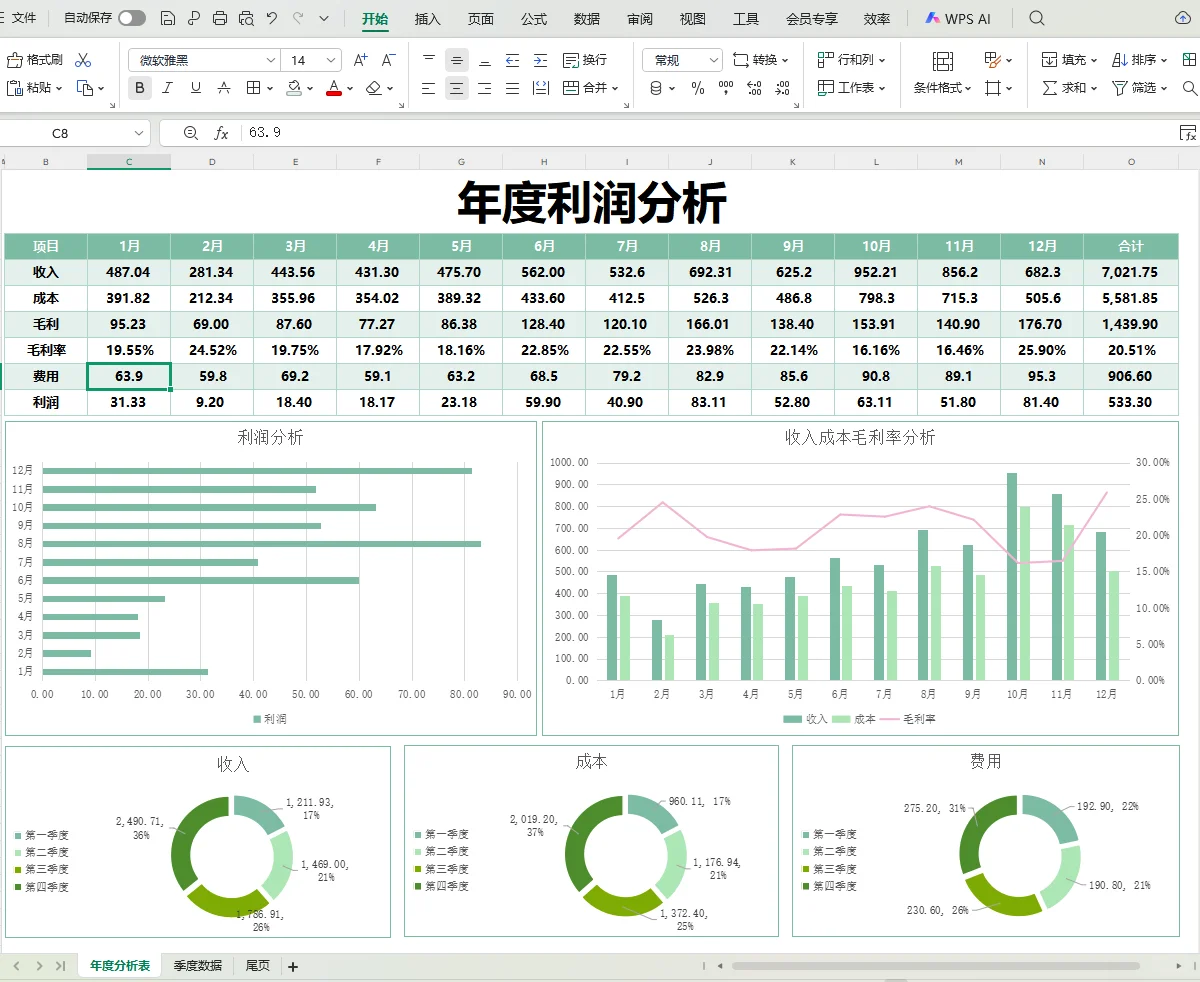Screen dimensions: 1200x982
Task: Click the cloud upload icon
Action: click(1185, 18)
